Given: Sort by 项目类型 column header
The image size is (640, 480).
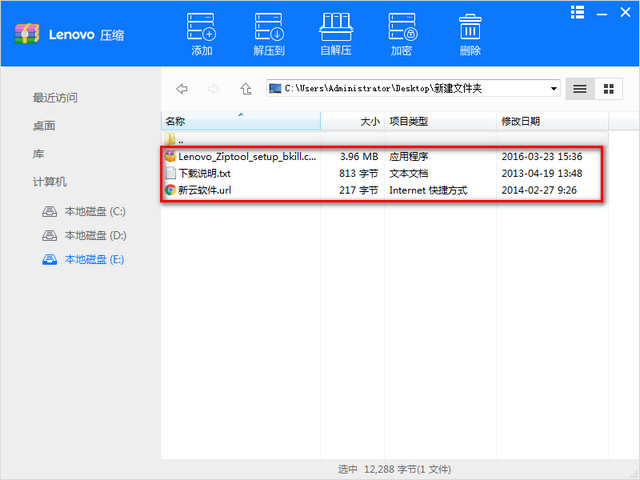Looking at the screenshot, I should [440, 121].
